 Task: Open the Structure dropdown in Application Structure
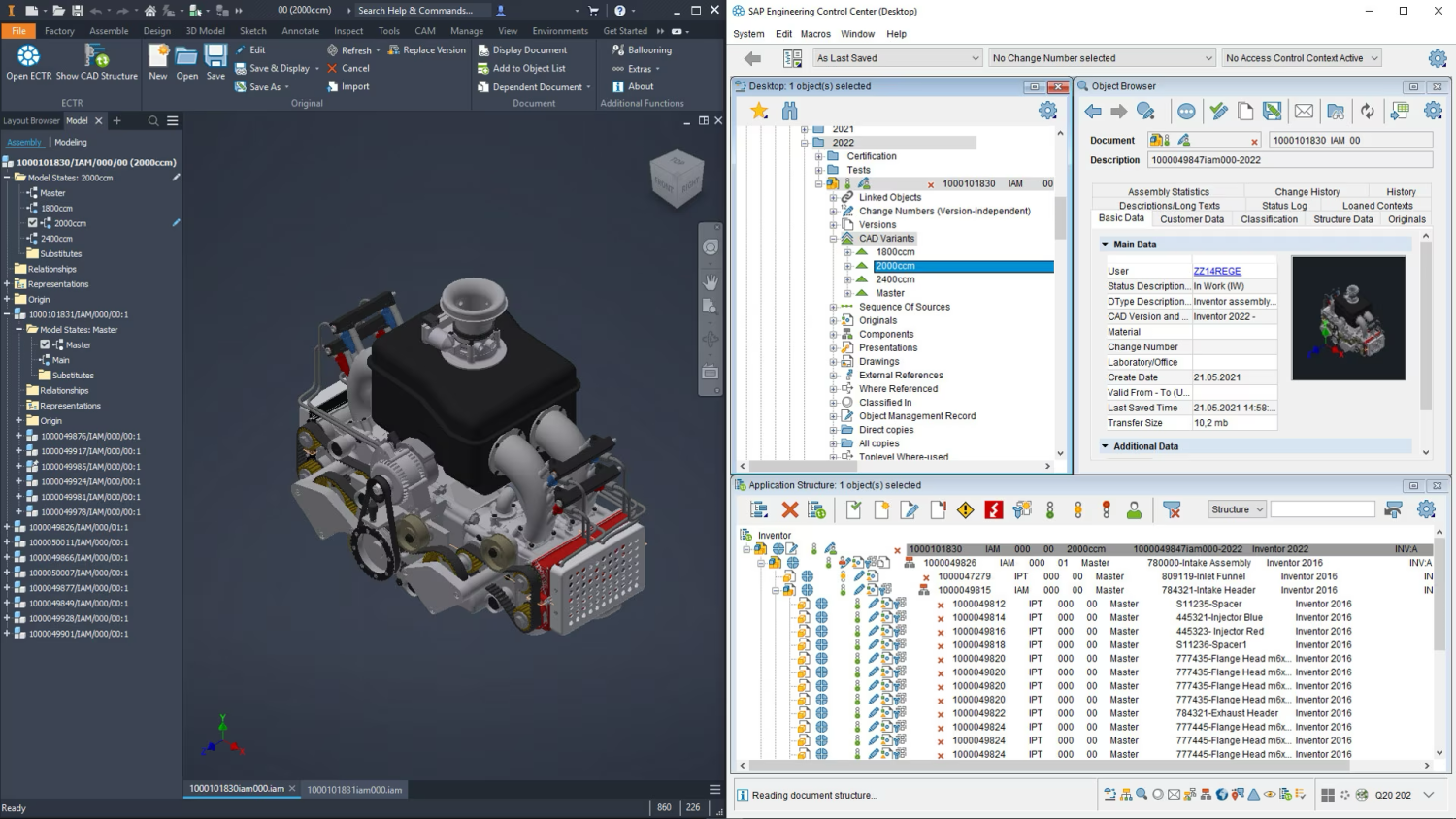coord(1237,509)
